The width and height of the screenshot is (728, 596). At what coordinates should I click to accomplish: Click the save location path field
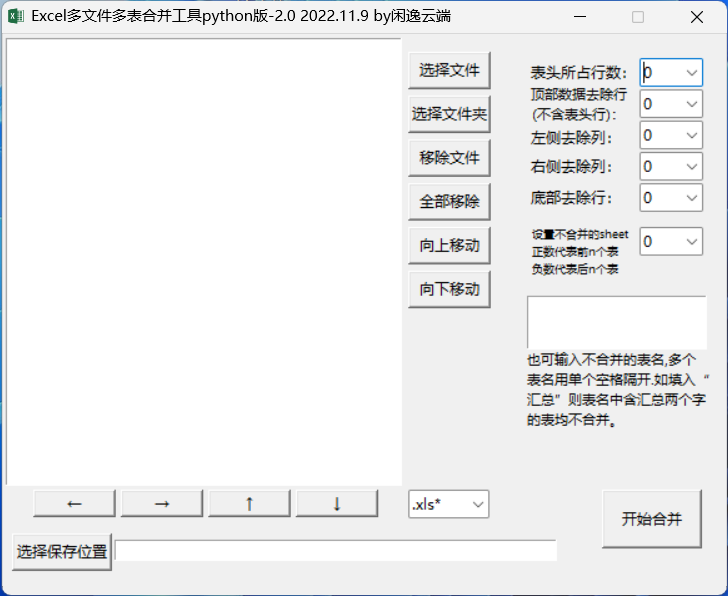pos(336,551)
